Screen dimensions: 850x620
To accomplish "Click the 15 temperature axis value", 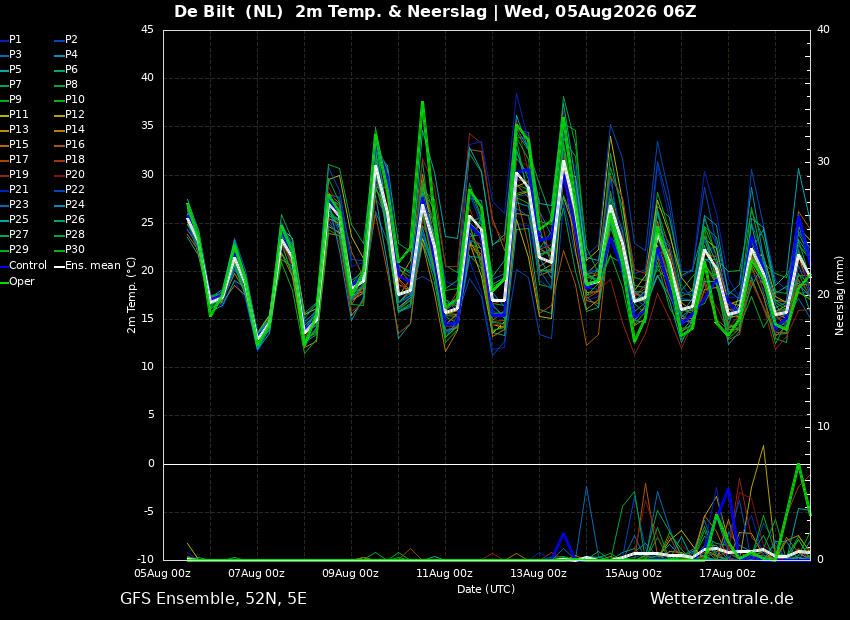I will coord(147,319).
